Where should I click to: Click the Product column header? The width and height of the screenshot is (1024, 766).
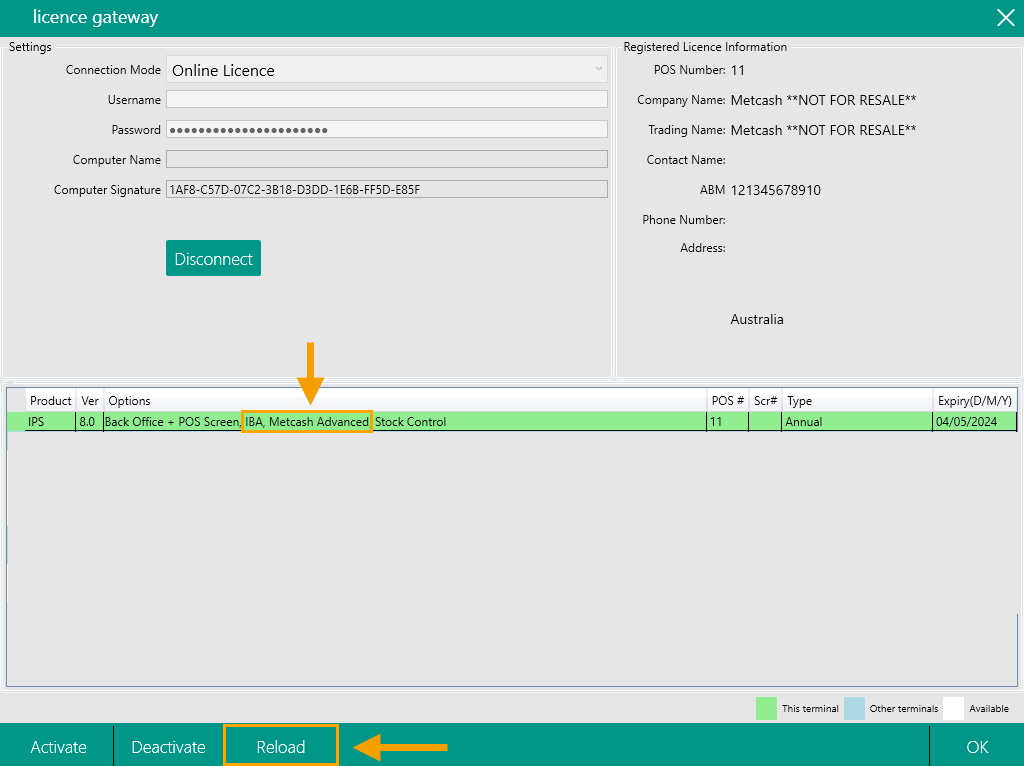50,400
